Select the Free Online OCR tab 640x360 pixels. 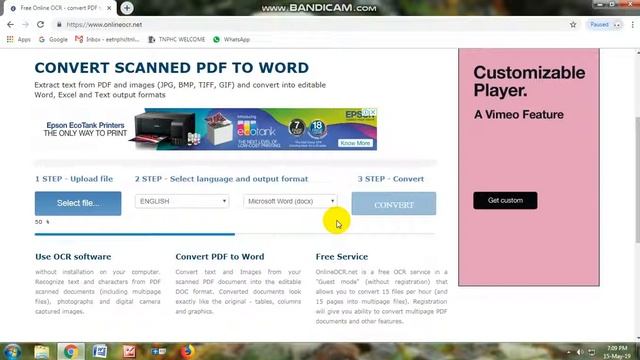59,8
